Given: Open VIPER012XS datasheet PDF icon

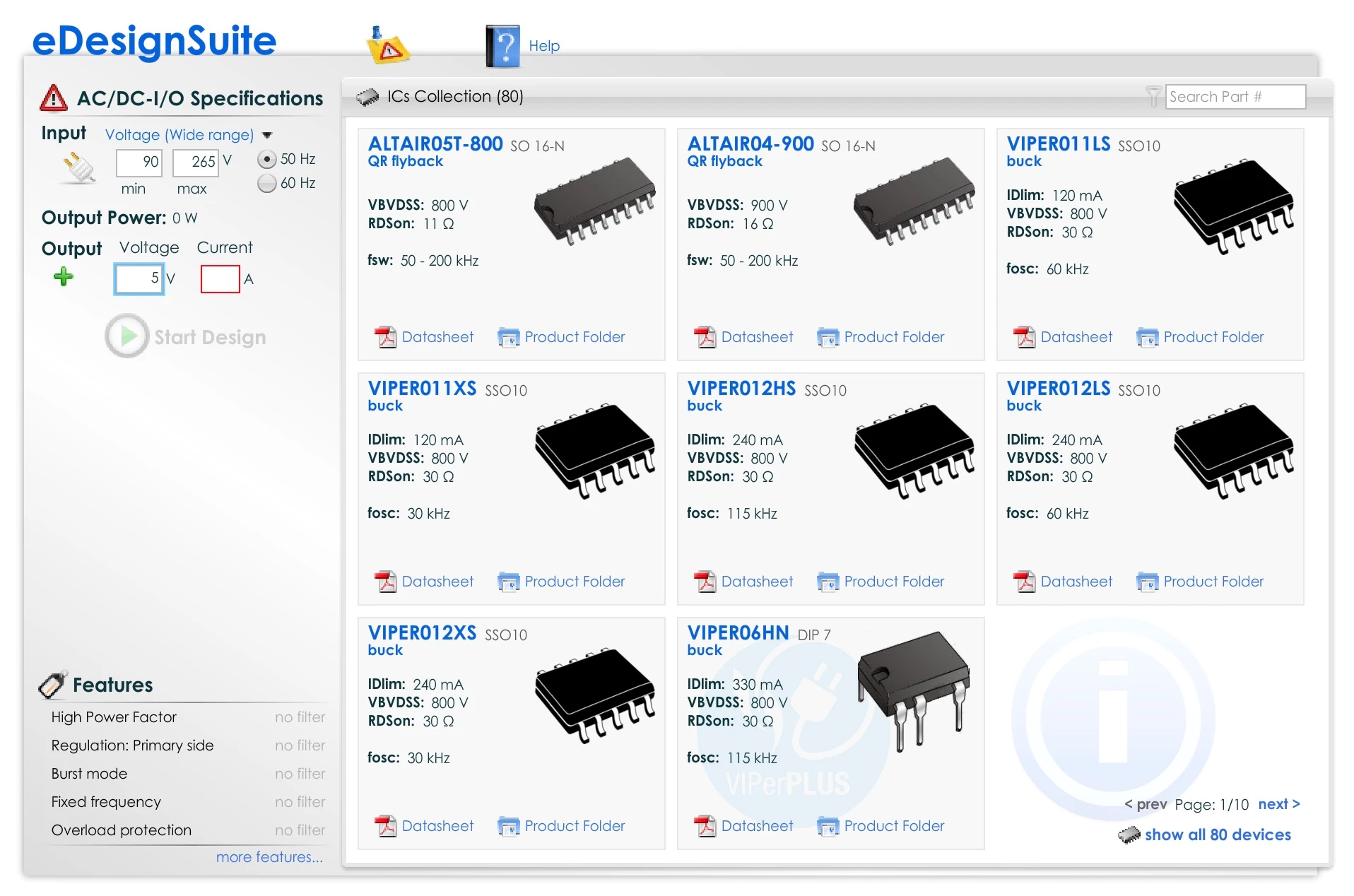Looking at the screenshot, I should click(385, 826).
